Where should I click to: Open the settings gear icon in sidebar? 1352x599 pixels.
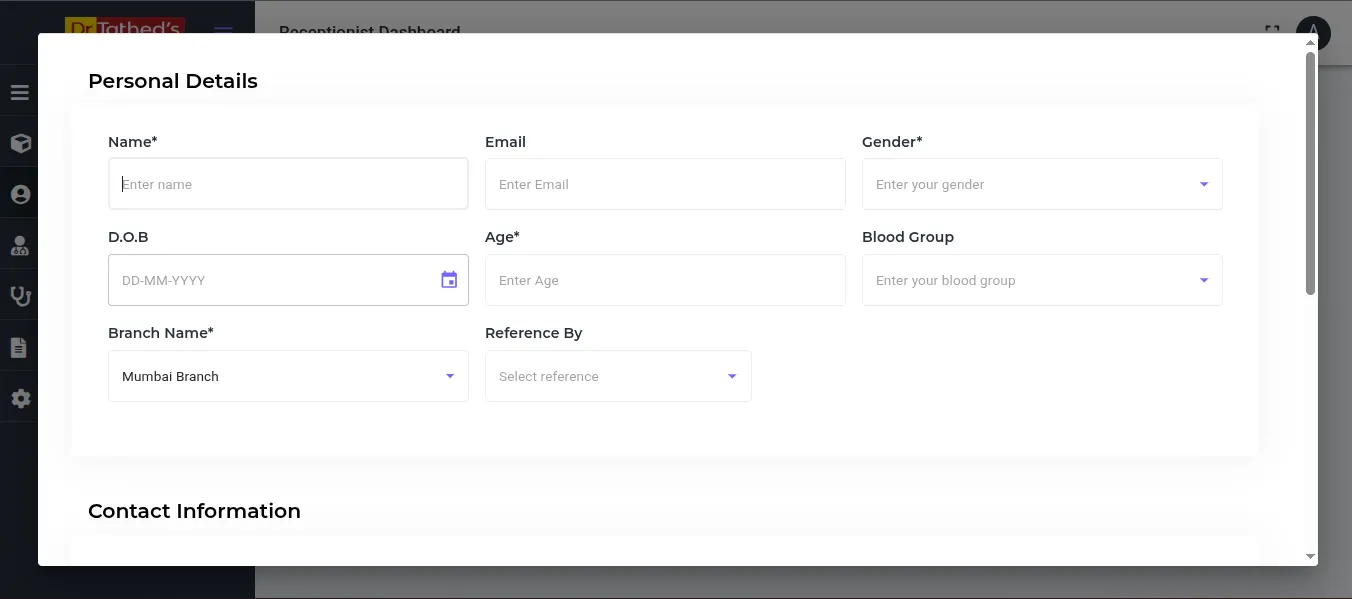pyautogui.click(x=20, y=398)
